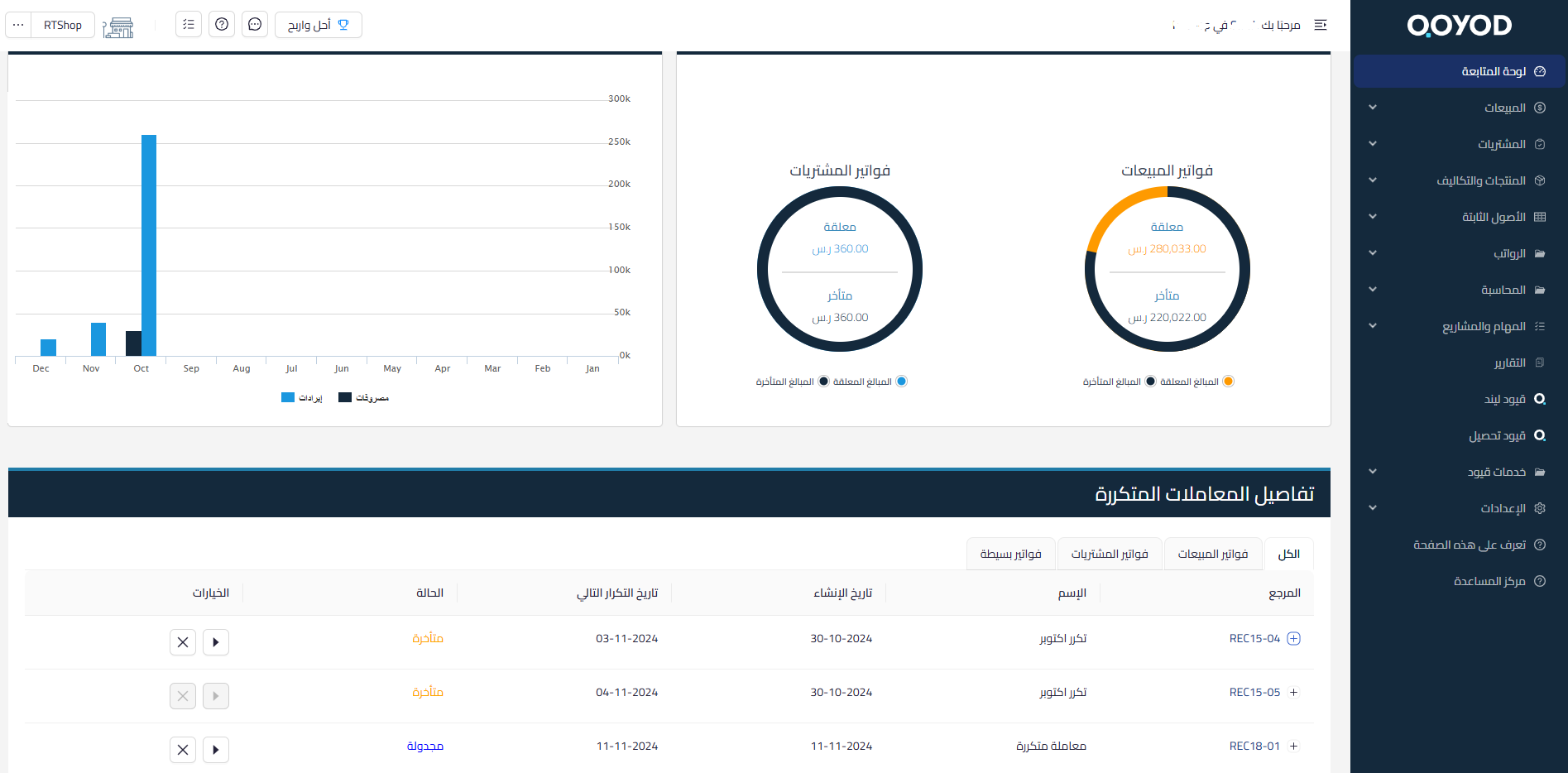Expand REC15-05 row using its plus icon
This screenshot has width=1568, height=773.
[1294, 692]
